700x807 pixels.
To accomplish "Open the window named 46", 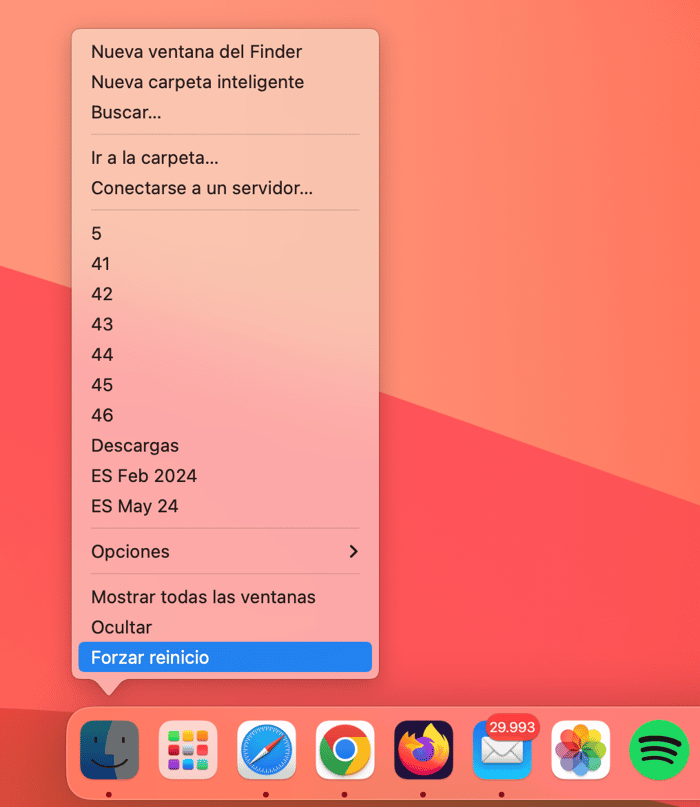I will click(225, 415).
